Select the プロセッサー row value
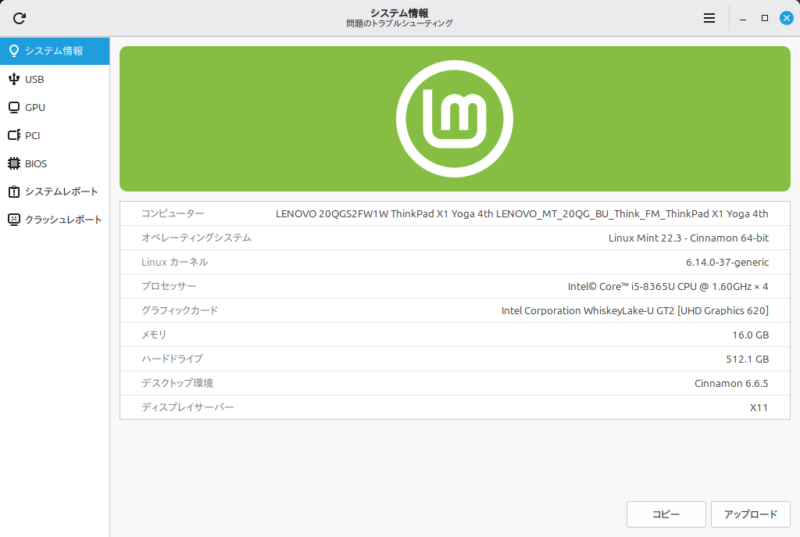The height and width of the screenshot is (537, 800). click(668, 286)
